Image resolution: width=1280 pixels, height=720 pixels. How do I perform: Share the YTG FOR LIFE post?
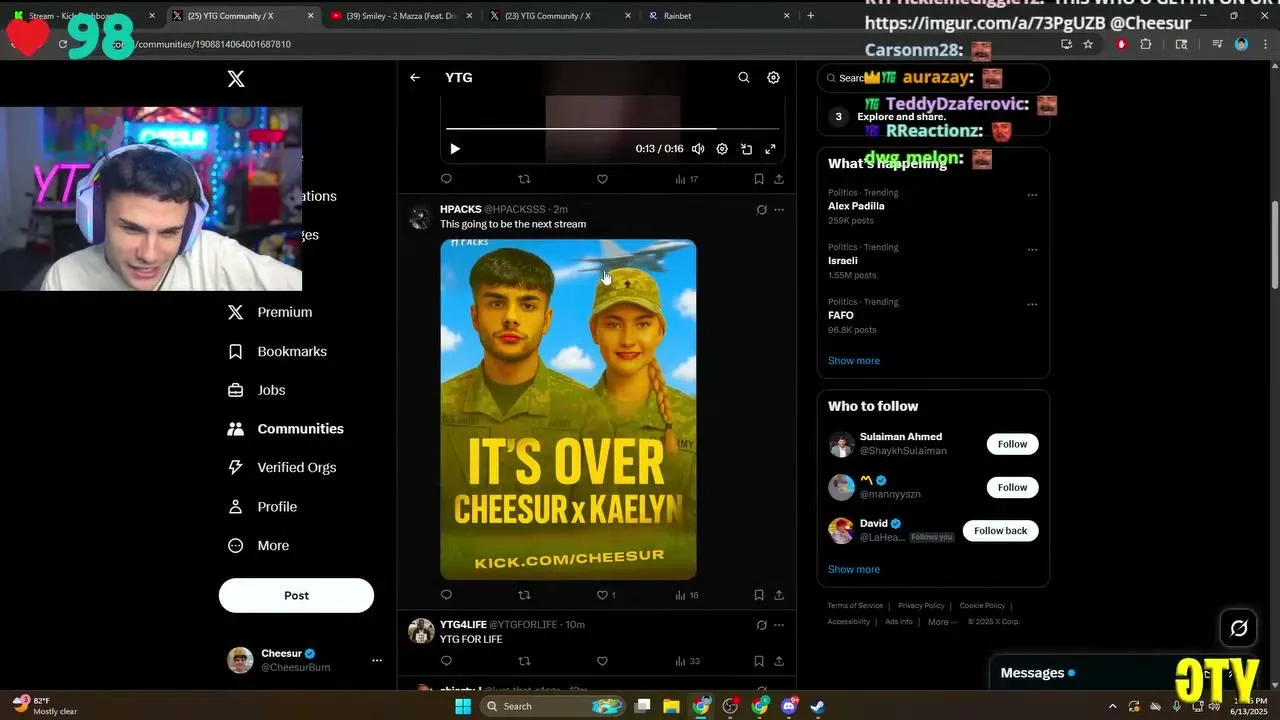click(x=779, y=661)
